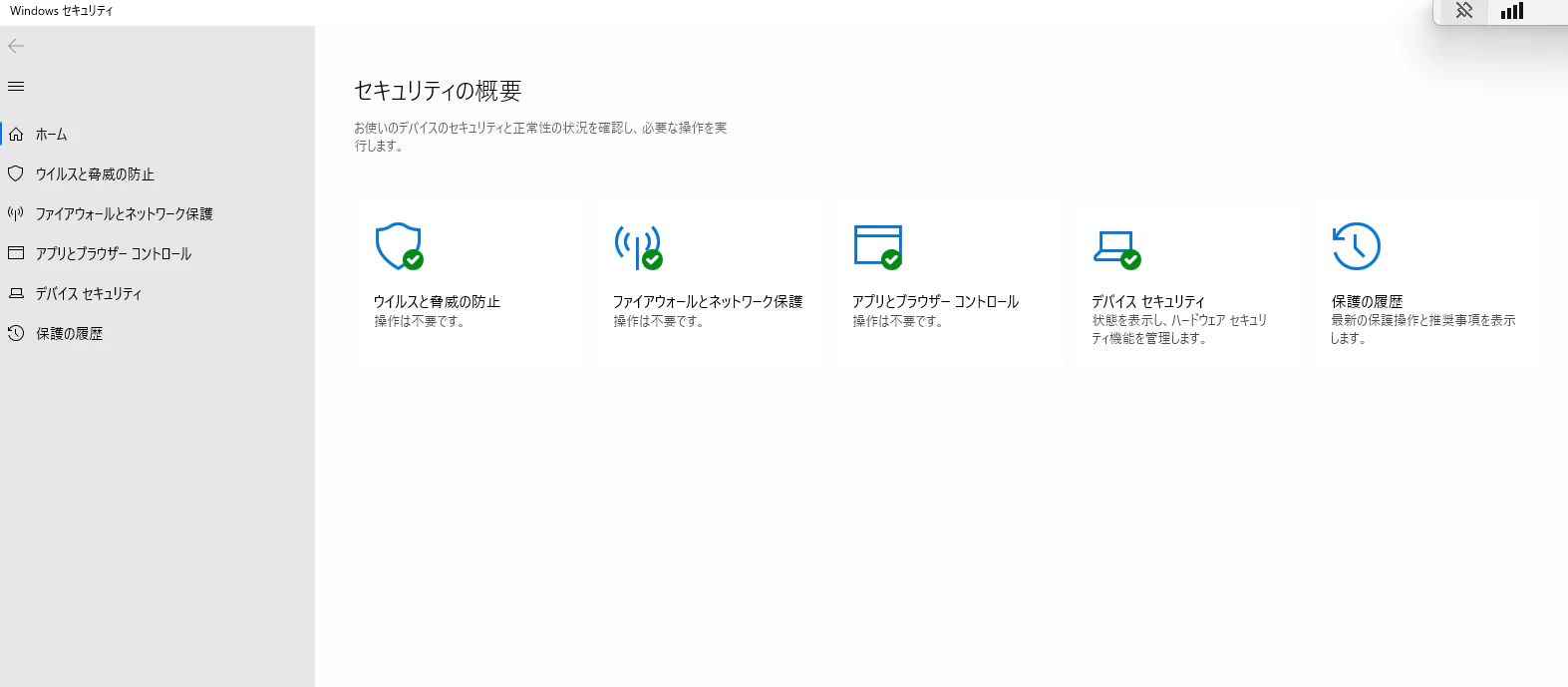Image resolution: width=1568 pixels, height=687 pixels.
Task: Click the お使いのデバイスのセキュリティ description text
Action: point(540,137)
